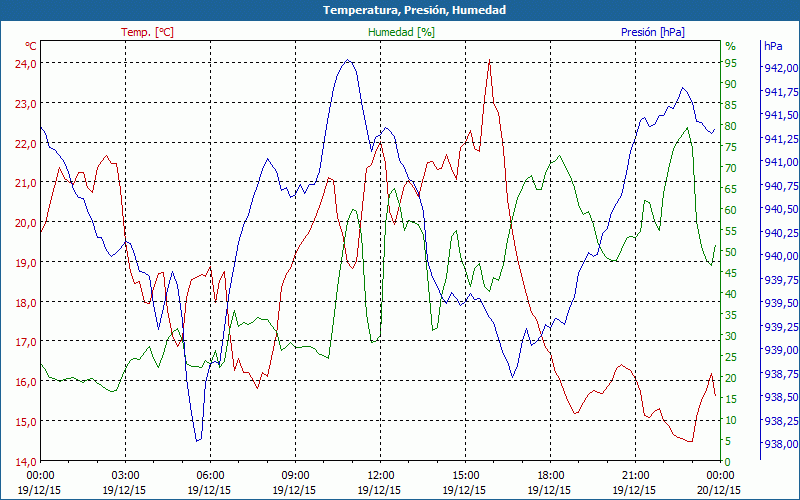Screen dimensions: 800x500
Task: Click the '941,50' pressure axis value
Action: tap(781, 115)
